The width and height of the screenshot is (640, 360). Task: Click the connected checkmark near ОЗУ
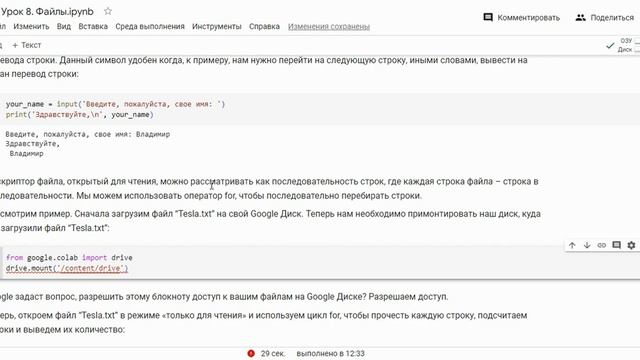[610, 45]
